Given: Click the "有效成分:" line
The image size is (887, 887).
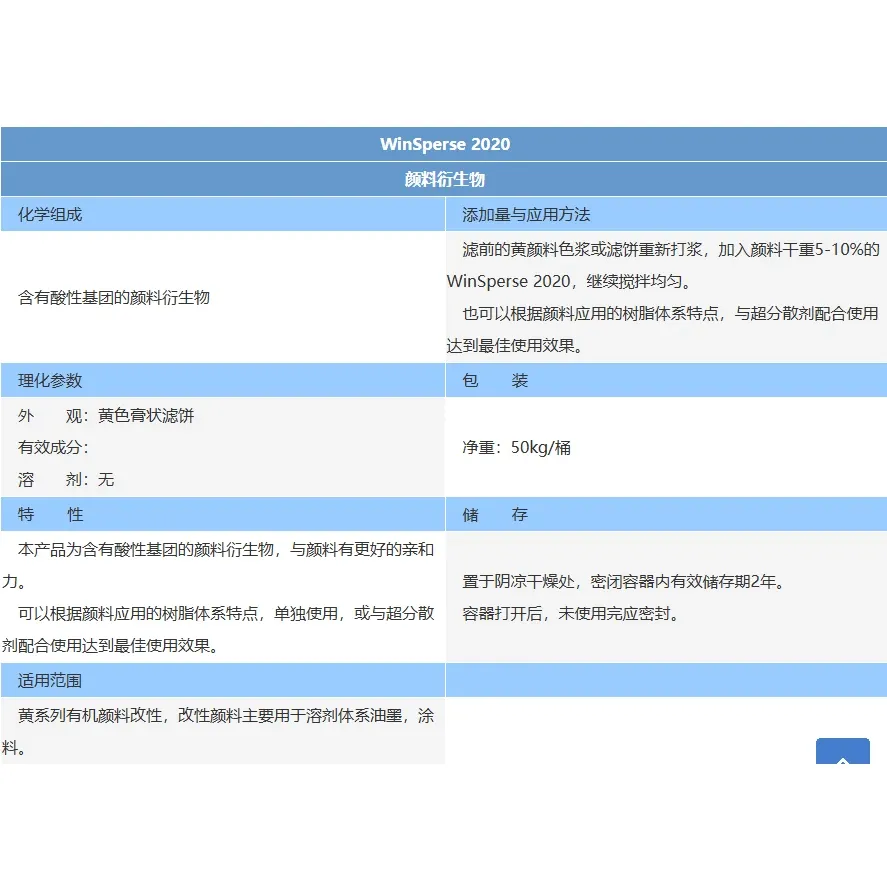Looking at the screenshot, I should tap(53, 447).
